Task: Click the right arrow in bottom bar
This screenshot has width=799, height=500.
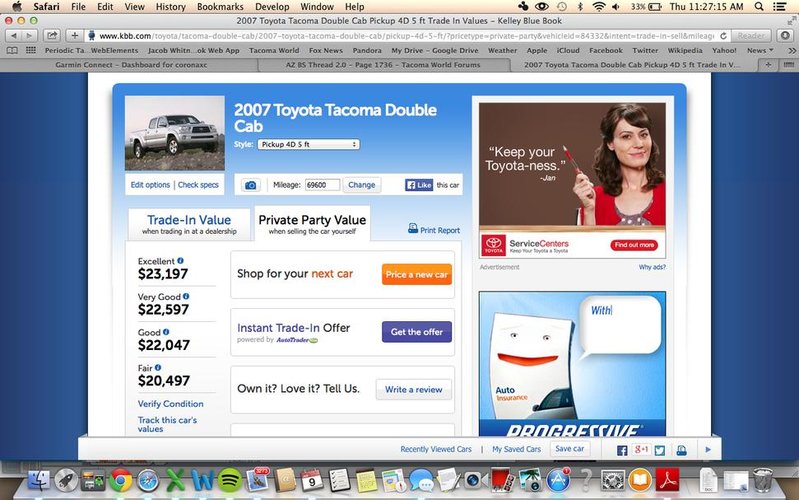Action: coord(708,450)
